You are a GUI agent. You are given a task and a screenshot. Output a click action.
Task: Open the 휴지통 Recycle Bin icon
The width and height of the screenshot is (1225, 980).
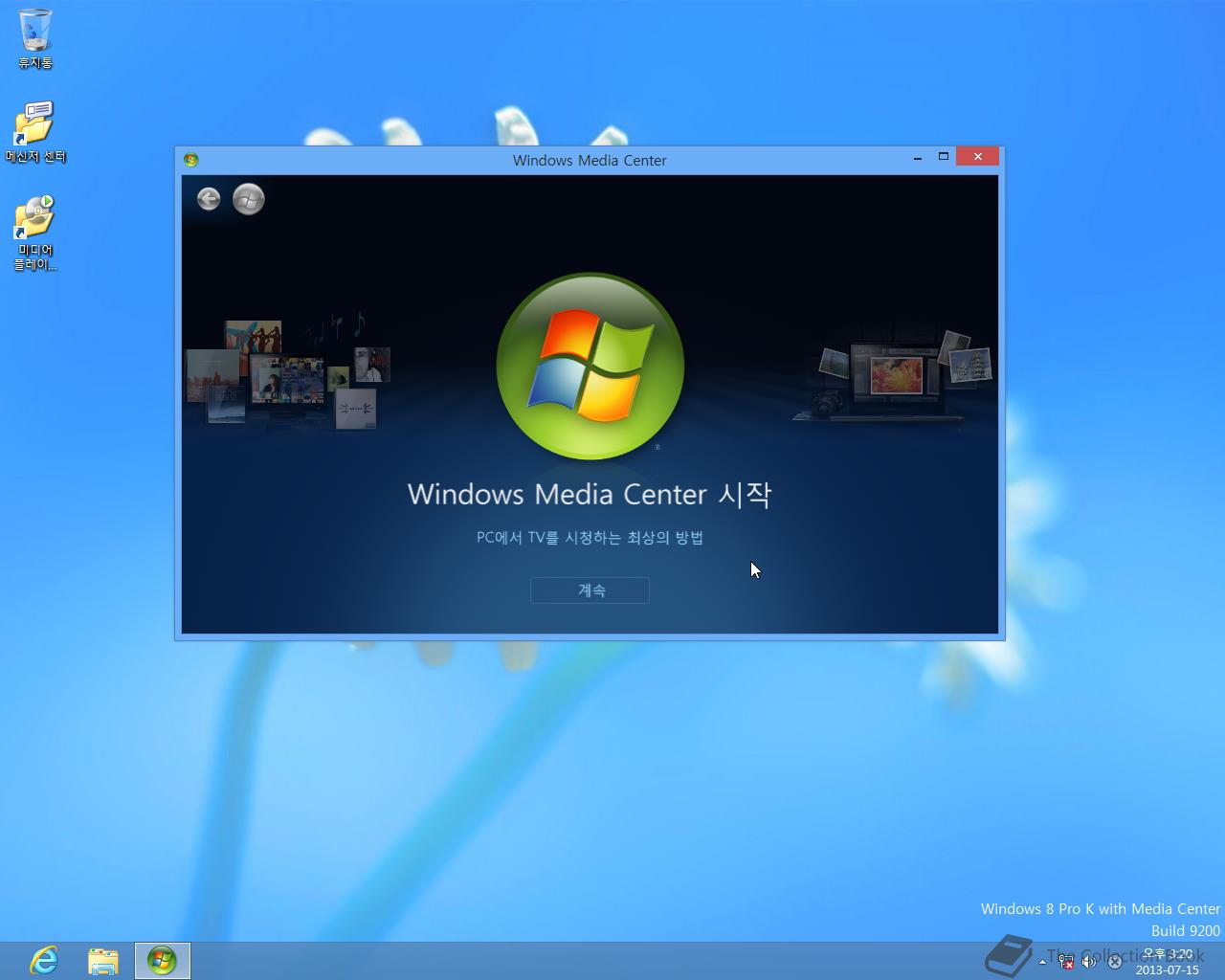(x=35, y=39)
